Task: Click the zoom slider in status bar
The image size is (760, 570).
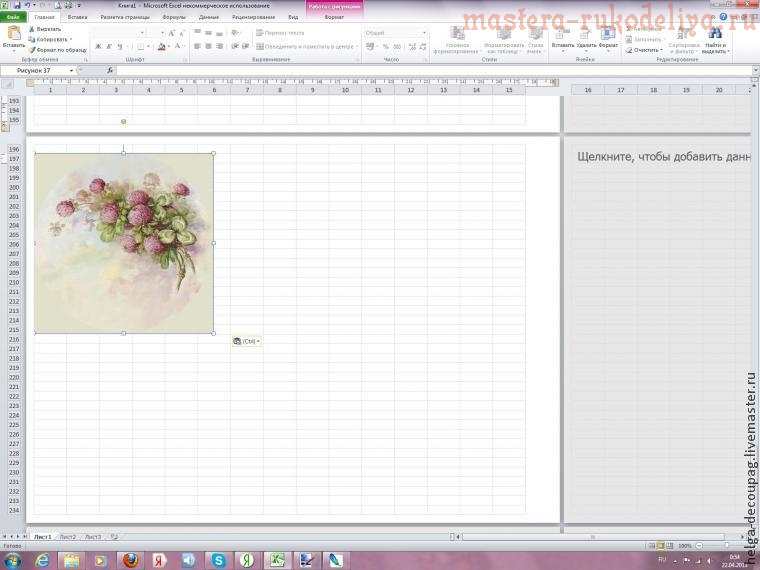Action: coord(725,546)
